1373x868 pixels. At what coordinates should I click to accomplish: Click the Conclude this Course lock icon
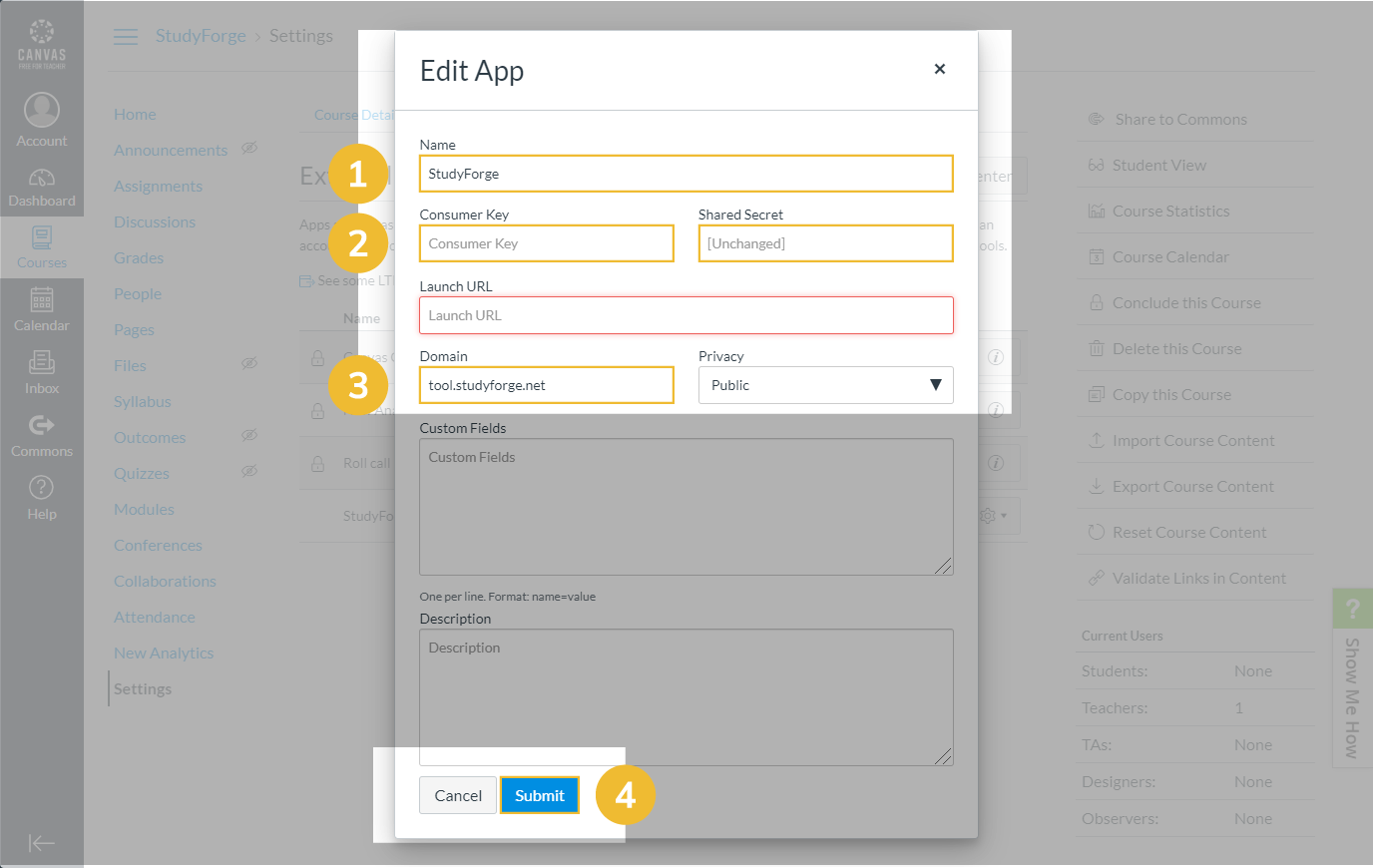[x=1096, y=302]
